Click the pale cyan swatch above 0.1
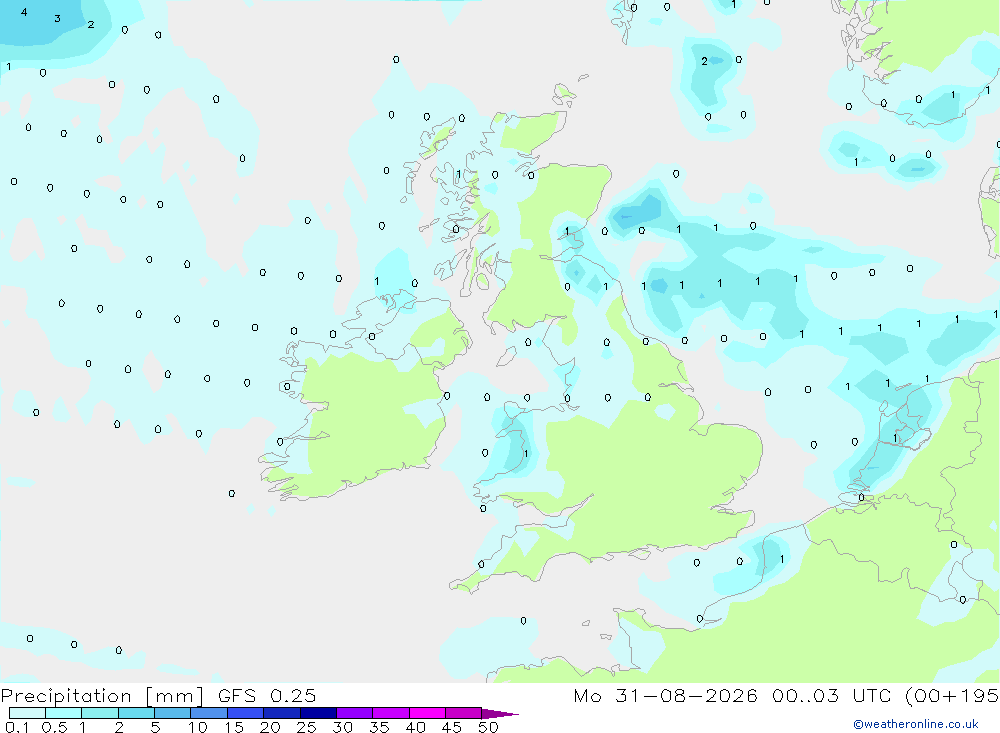 pos(27,713)
